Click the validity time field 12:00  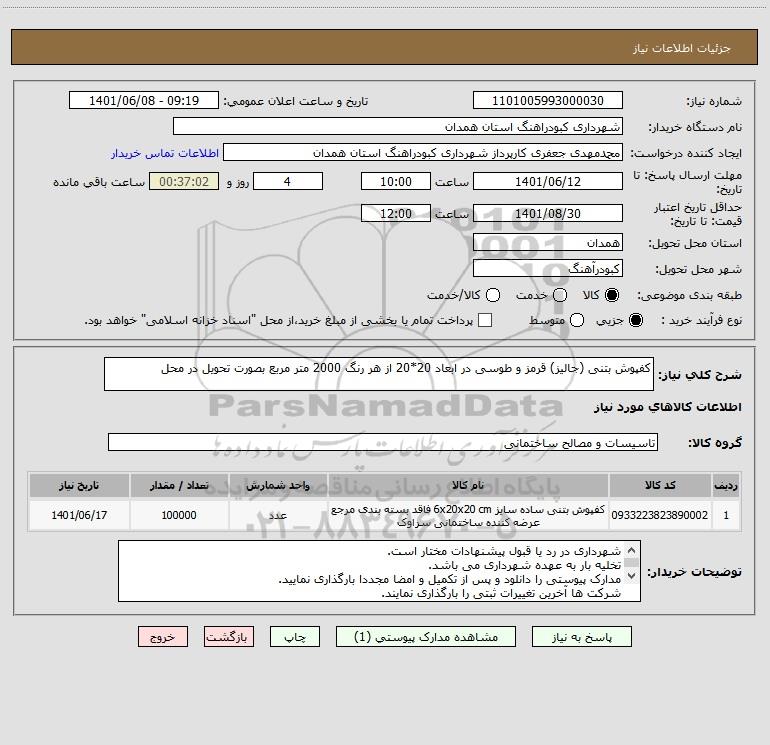[396, 214]
